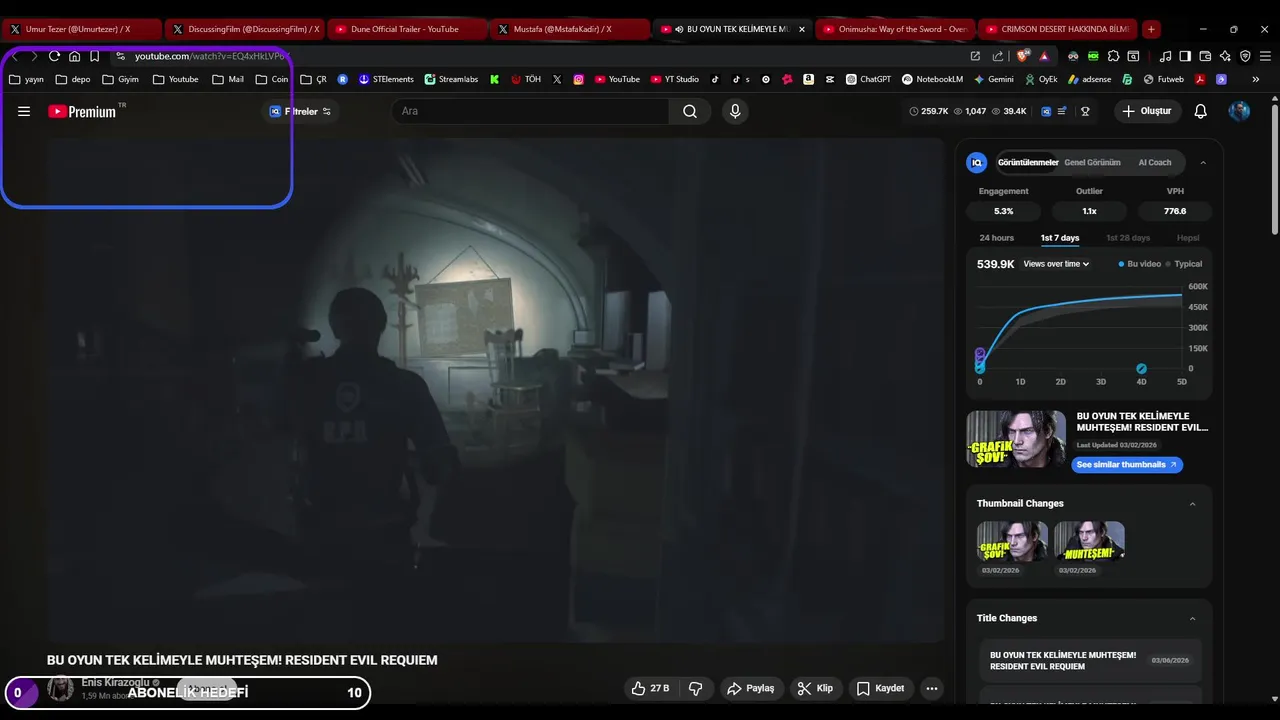Reload the page from the browser toolbar
The image size is (1280, 720).
click(54, 56)
